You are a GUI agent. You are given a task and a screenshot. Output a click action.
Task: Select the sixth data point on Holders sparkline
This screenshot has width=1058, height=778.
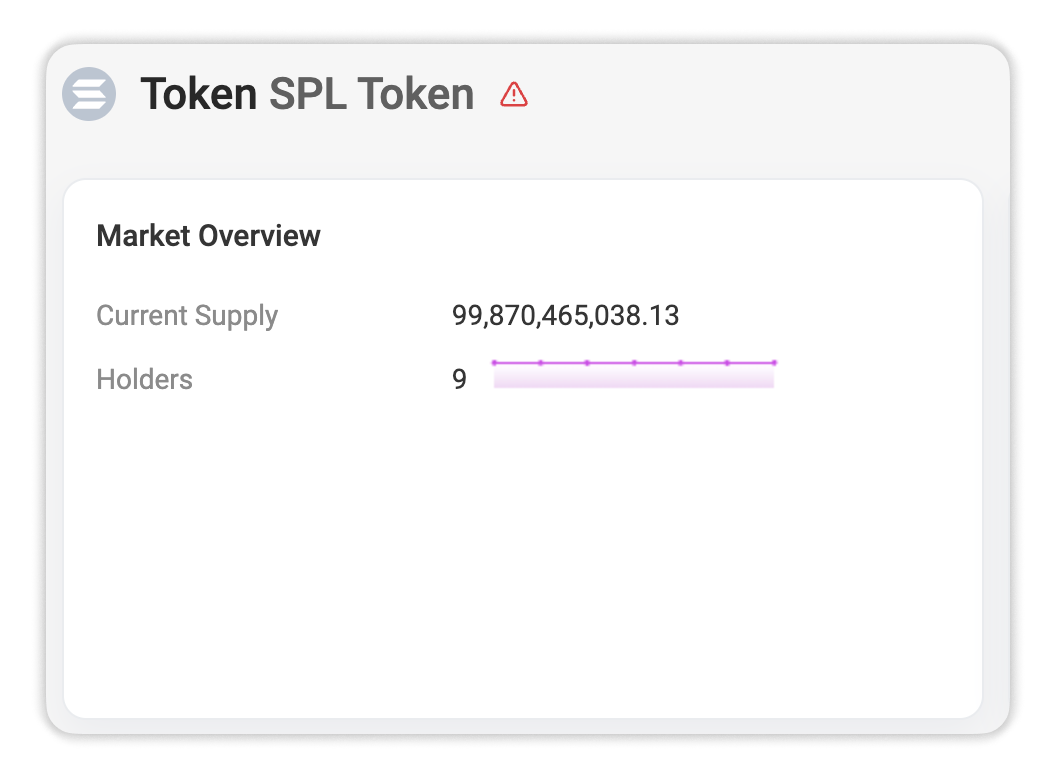(x=727, y=363)
